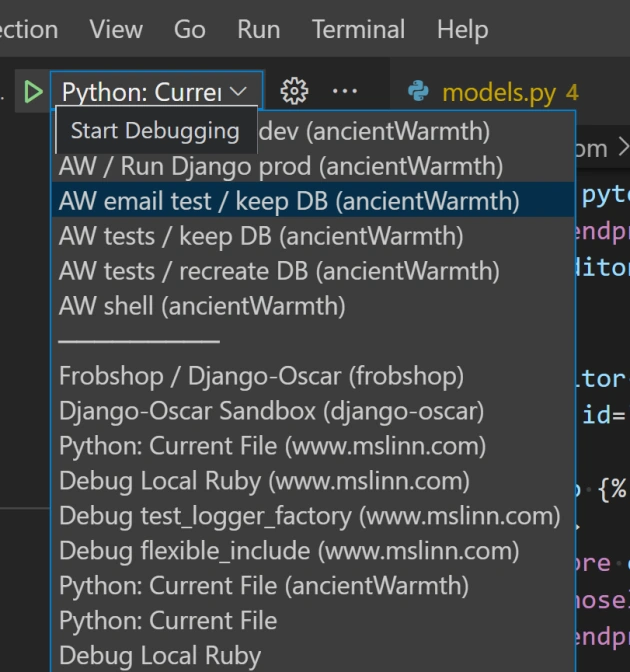Open the debug views ellipsis menu
Screen dimensions: 630x672
[345, 92]
